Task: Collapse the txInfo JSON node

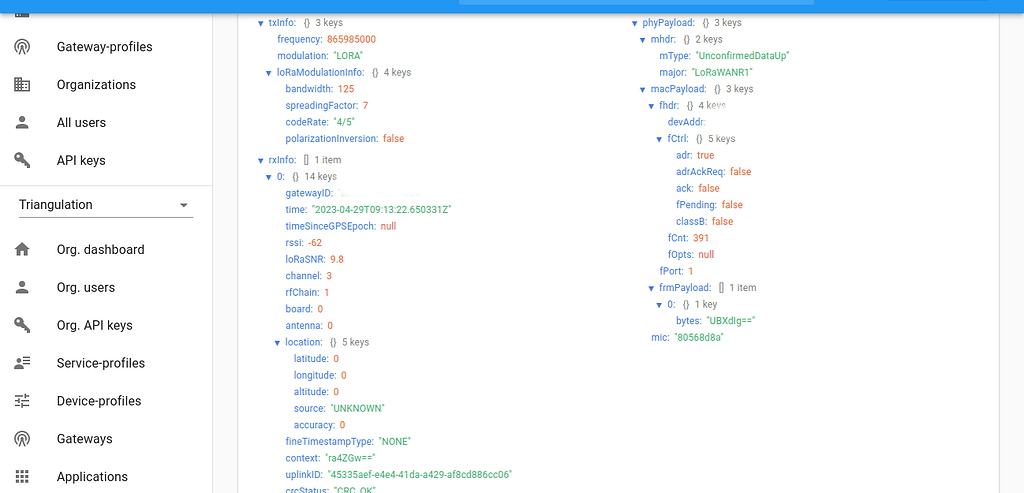Action: tap(260, 23)
